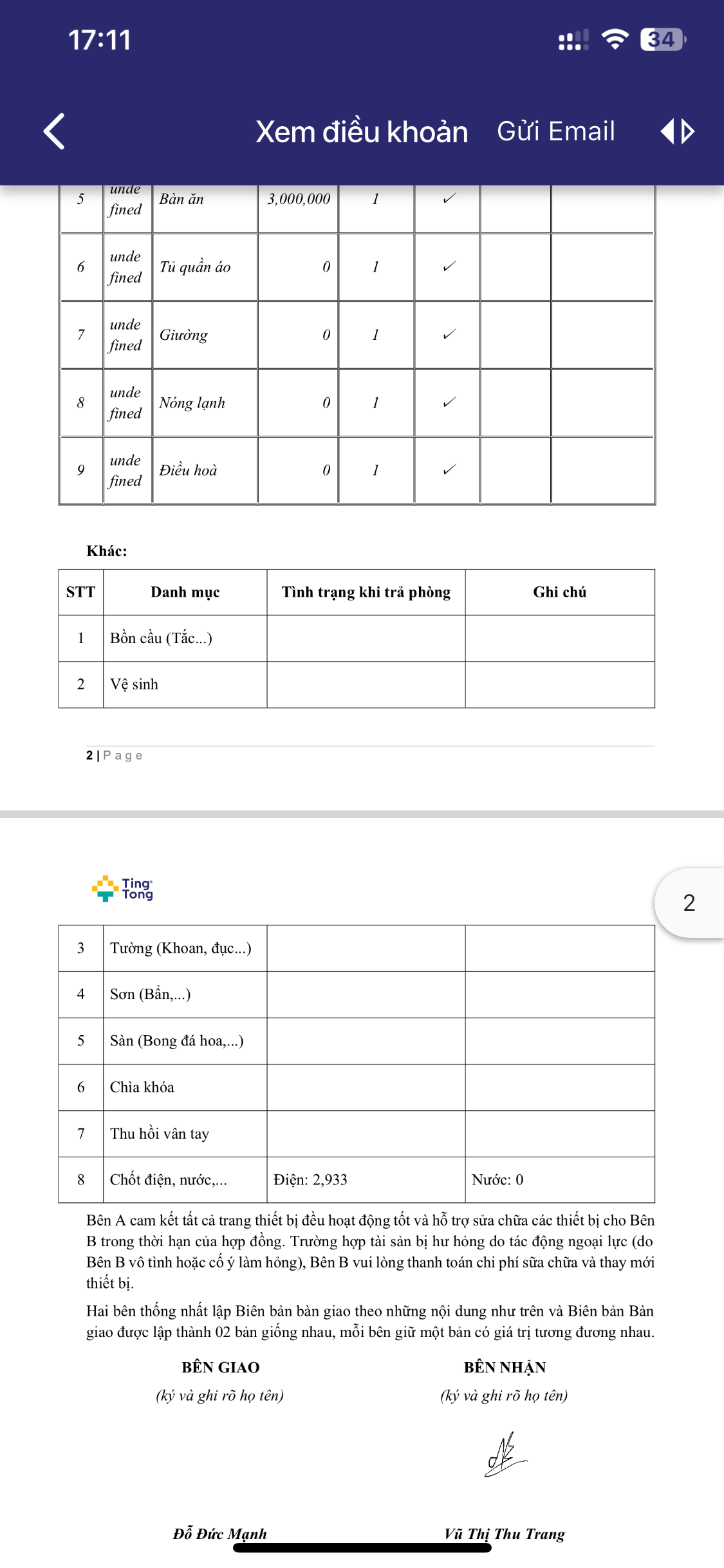Tap the recipient's signature image
The image size is (724, 1568).
[505, 1455]
